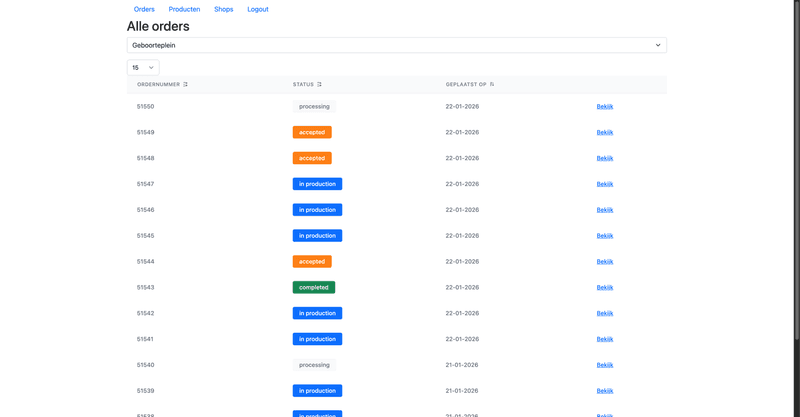Open the Orders menu item

(x=144, y=9)
